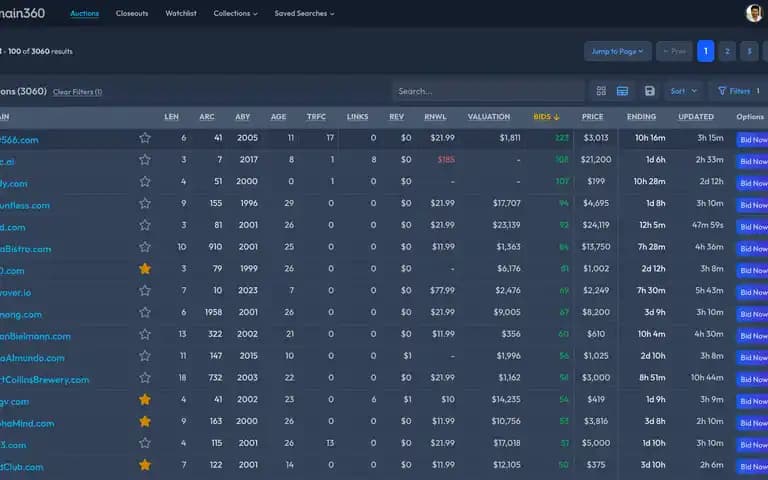Switch to grid view layout

point(601,91)
